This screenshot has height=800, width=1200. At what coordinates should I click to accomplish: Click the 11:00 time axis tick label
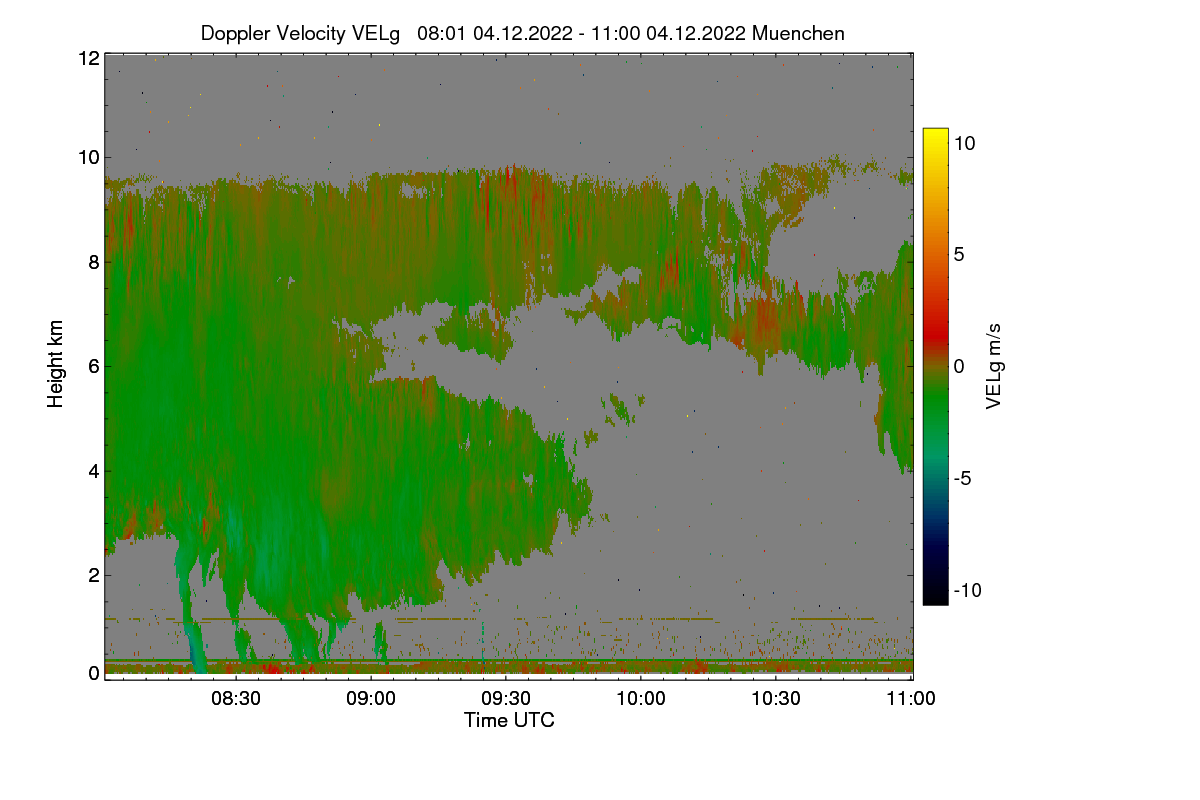pyautogui.click(x=910, y=699)
